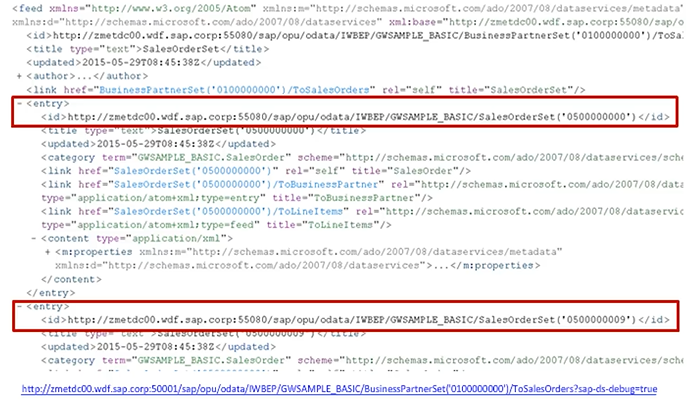This screenshot has height=403, width=697.
Task: Collapse the entry with id SalesOrderSet('0500000009')
Action: click(20, 307)
